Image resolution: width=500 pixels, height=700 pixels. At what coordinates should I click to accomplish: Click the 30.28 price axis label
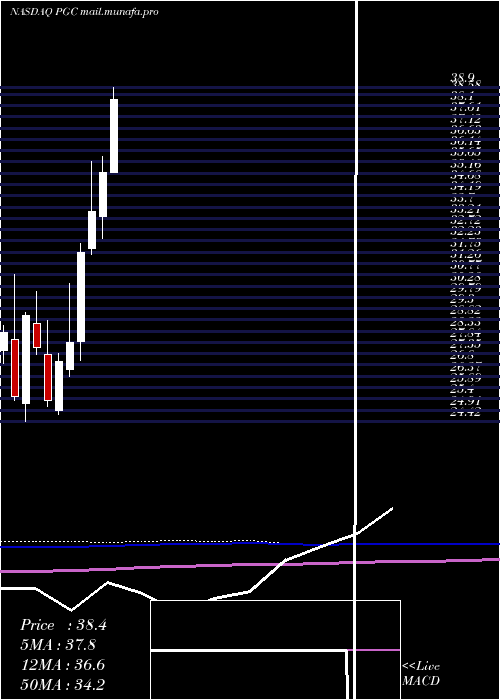pos(465,278)
